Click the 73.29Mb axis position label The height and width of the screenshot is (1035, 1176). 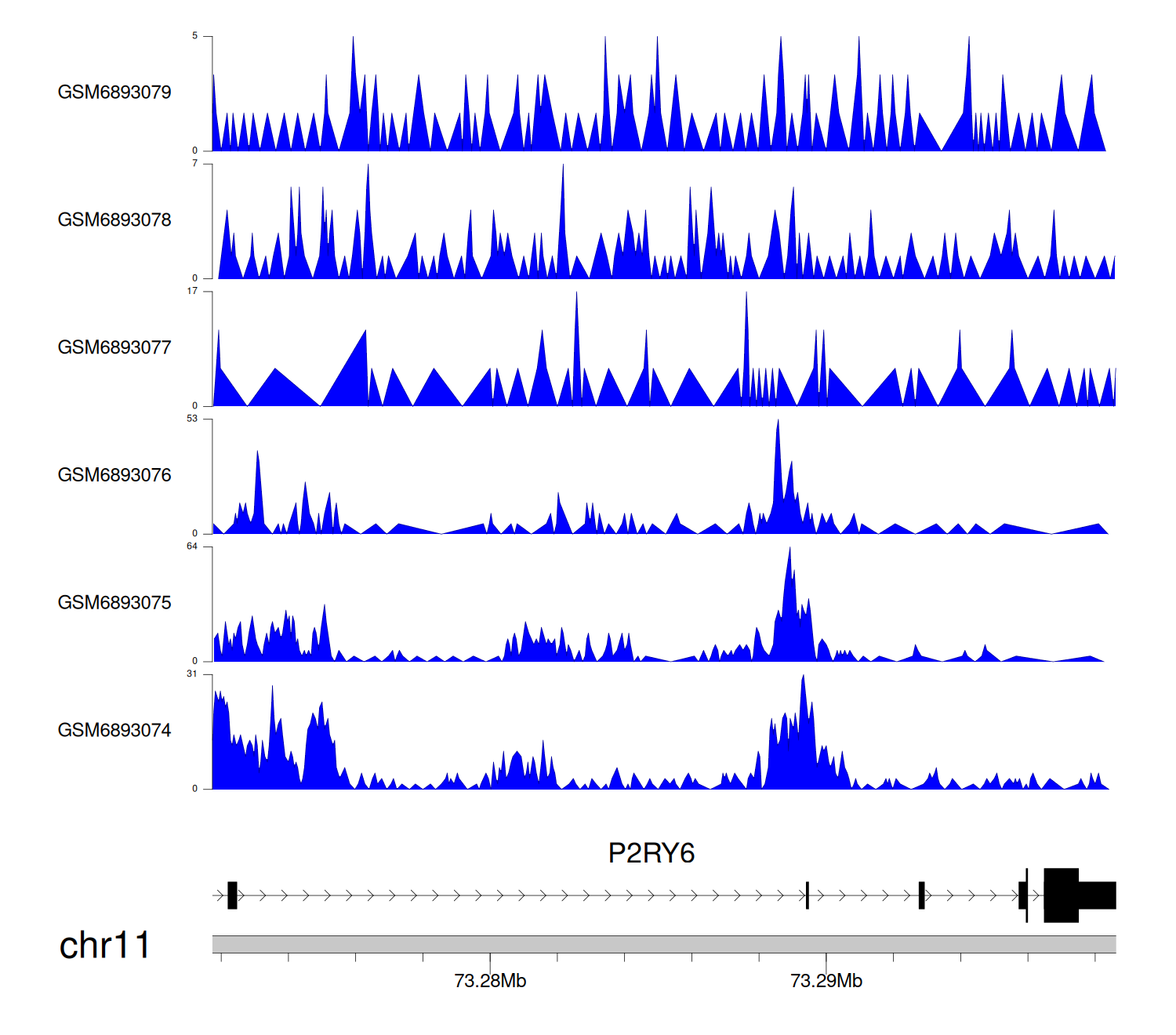pyautogui.click(x=826, y=981)
